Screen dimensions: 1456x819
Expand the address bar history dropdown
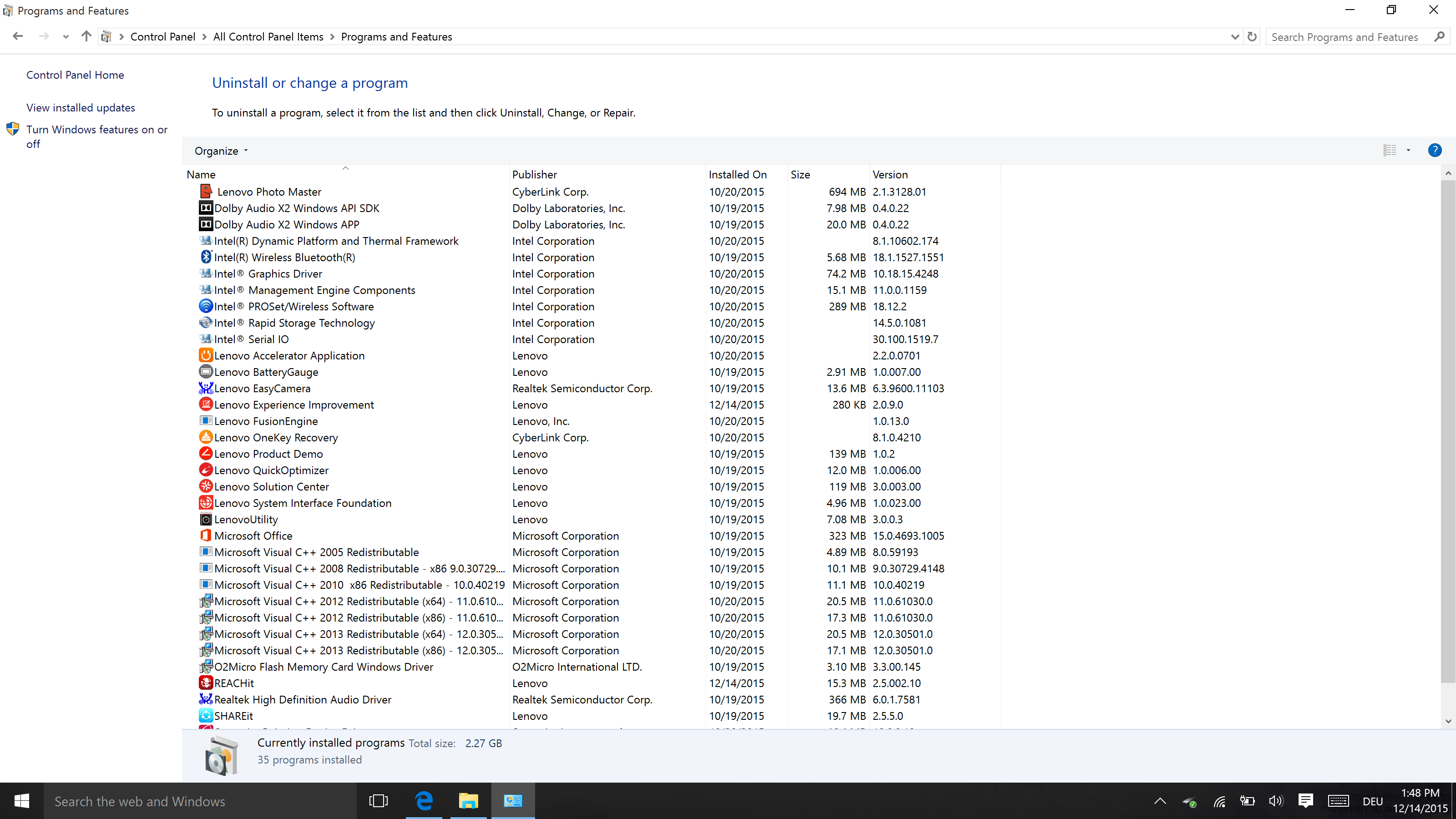(x=1234, y=37)
